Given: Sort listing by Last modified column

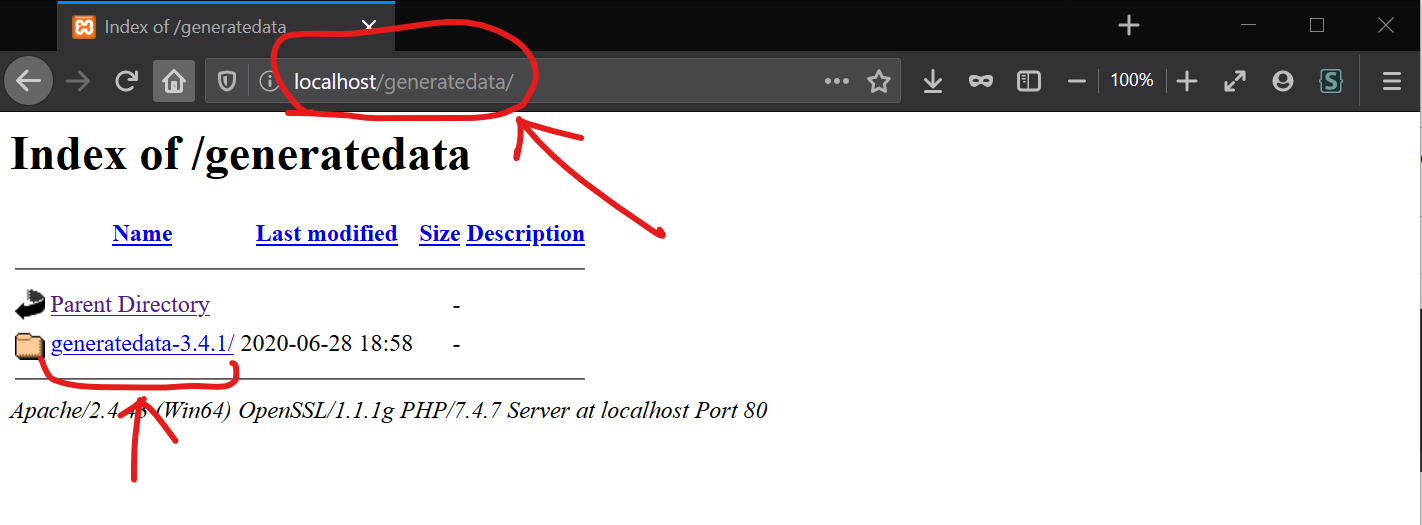Looking at the screenshot, I should pyautogui.click(x=327, y=233).
